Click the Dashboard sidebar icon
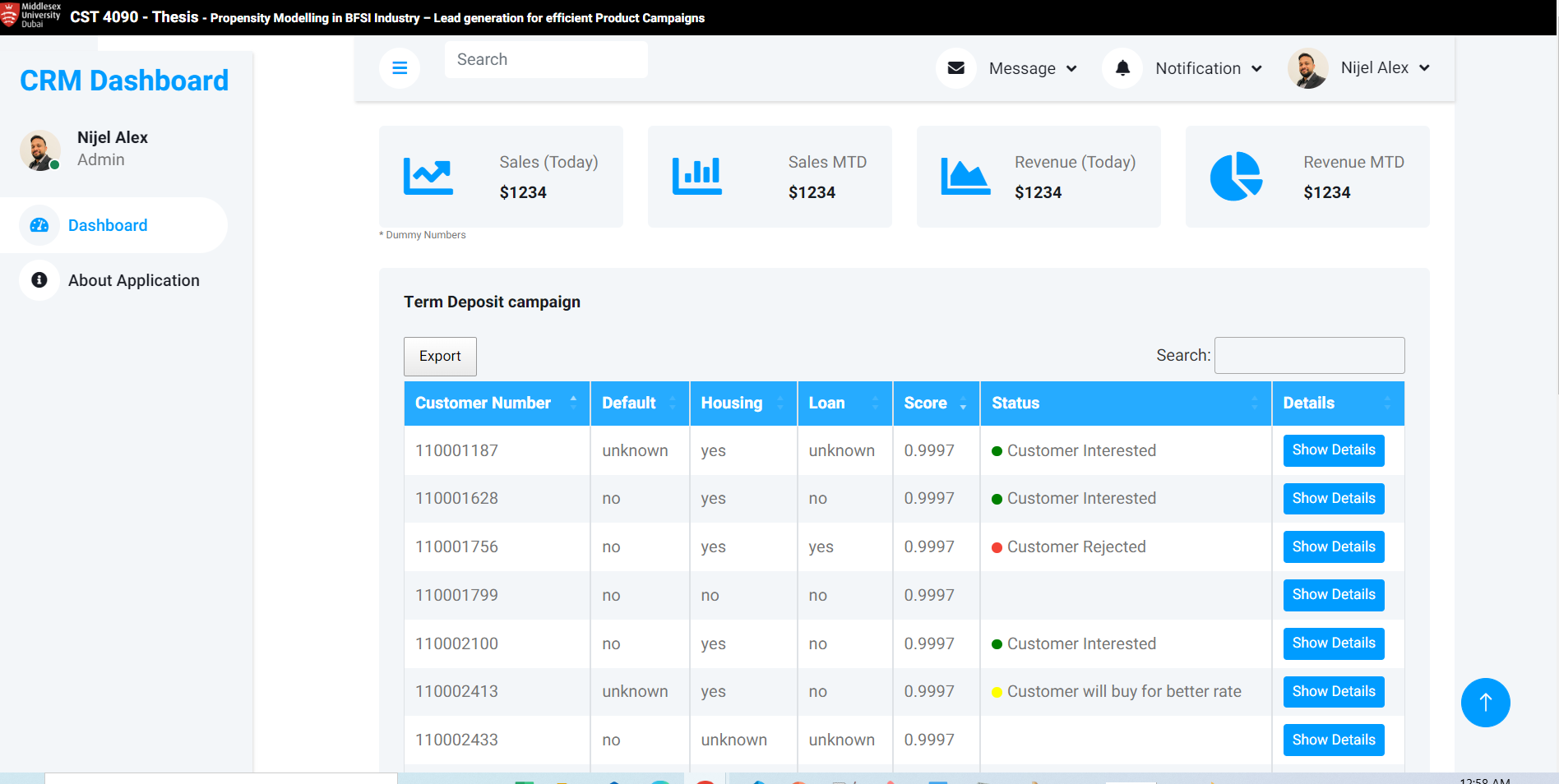 [39, 225]
